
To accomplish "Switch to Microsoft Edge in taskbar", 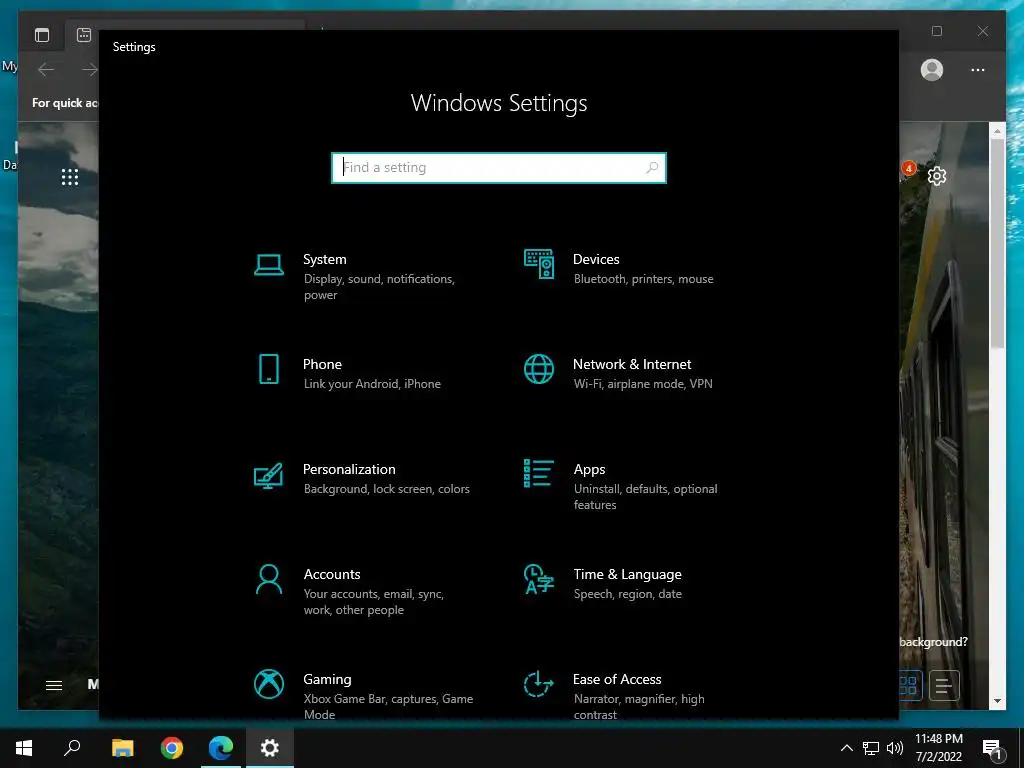I will coord(221,748).
